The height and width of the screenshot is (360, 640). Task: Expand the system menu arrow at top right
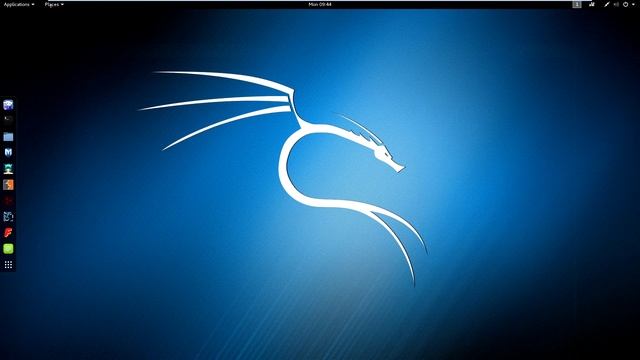click(x=633, y=4)
